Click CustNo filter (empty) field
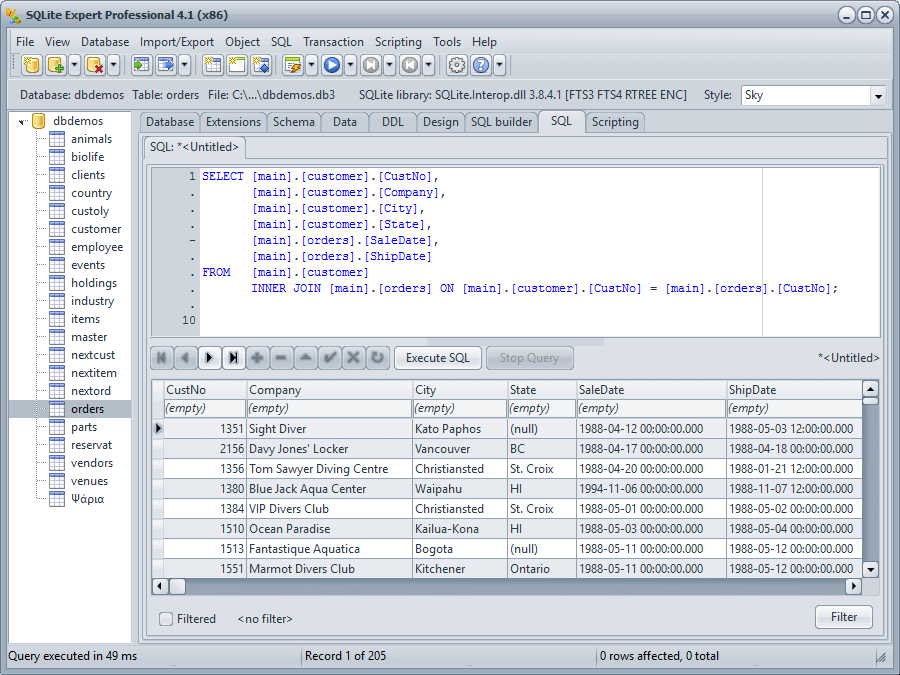The image size is (900, 675). point(205,408)
